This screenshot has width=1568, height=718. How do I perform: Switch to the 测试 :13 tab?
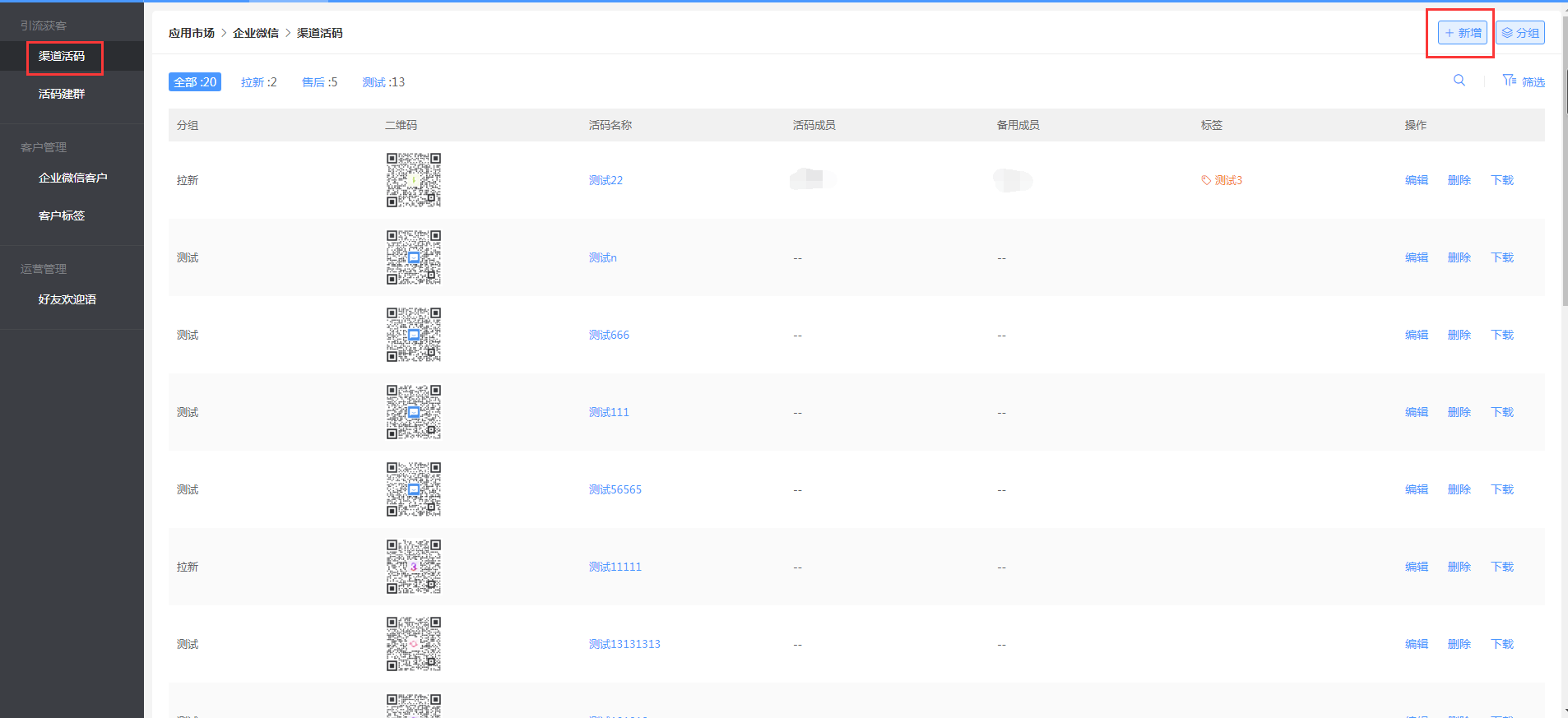pyautogui.click(x=383, y=82)
